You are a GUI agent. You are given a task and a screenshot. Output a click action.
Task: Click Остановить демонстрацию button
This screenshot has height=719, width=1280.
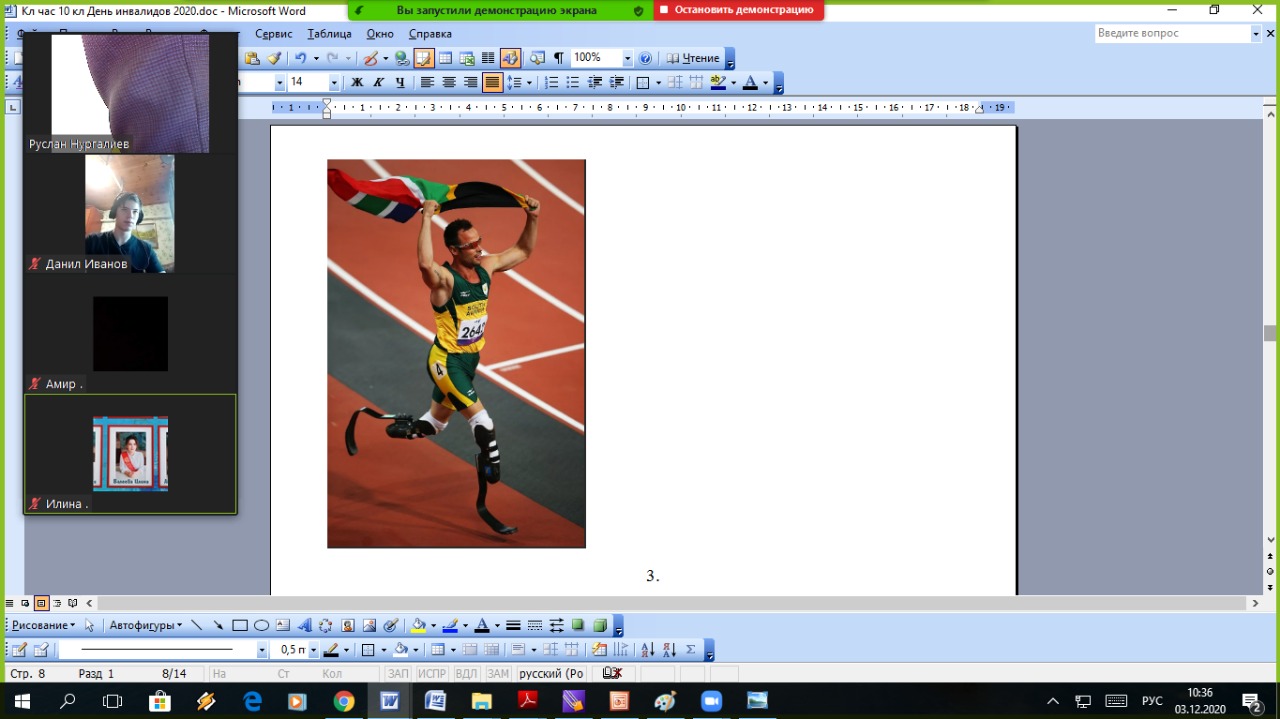[738, 10]
